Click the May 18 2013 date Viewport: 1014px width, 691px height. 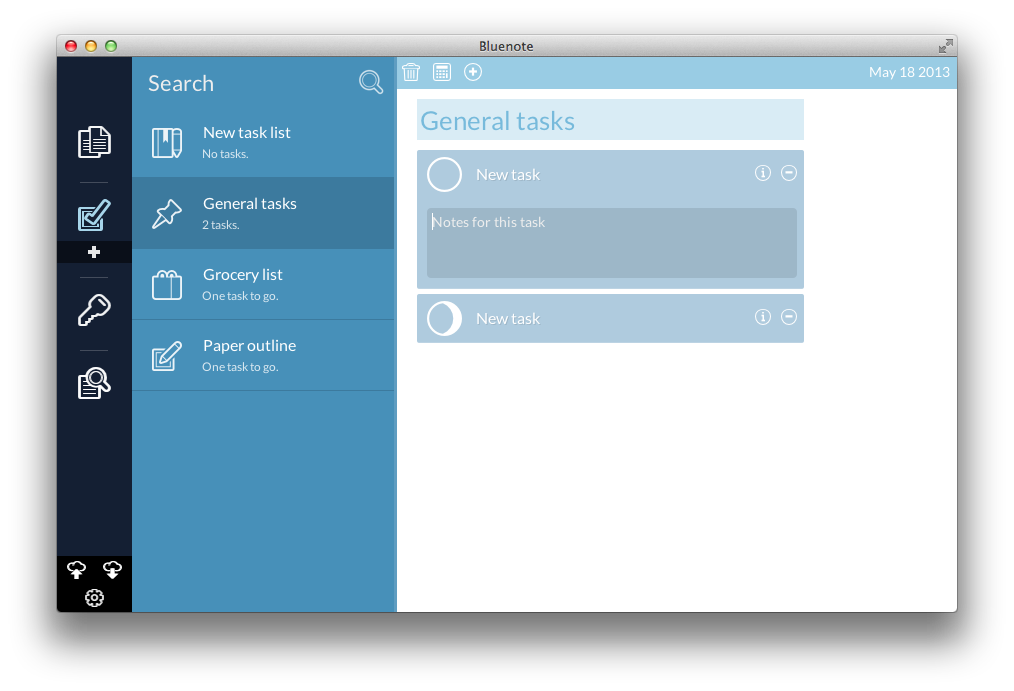[x=909, y=72]
